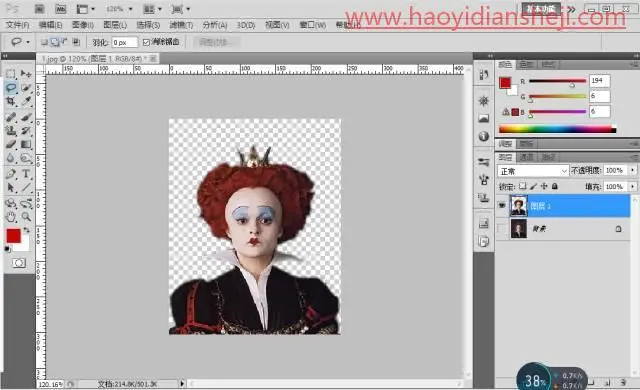Open the Info panel icon in dock
Screen dimensions: 640x390
point(484,136)
